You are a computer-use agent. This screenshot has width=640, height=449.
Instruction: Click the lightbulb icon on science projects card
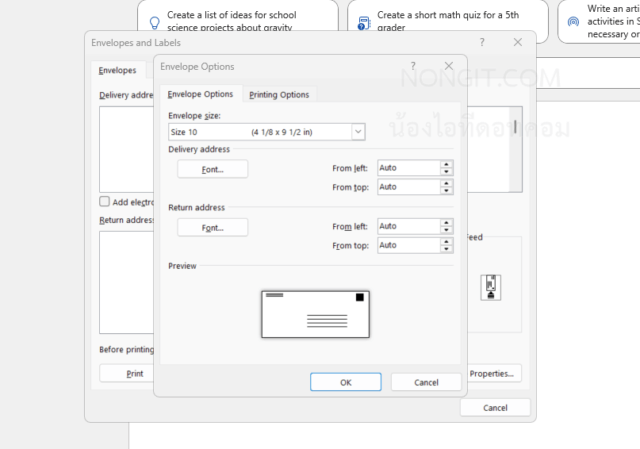(x=155, y=23)
